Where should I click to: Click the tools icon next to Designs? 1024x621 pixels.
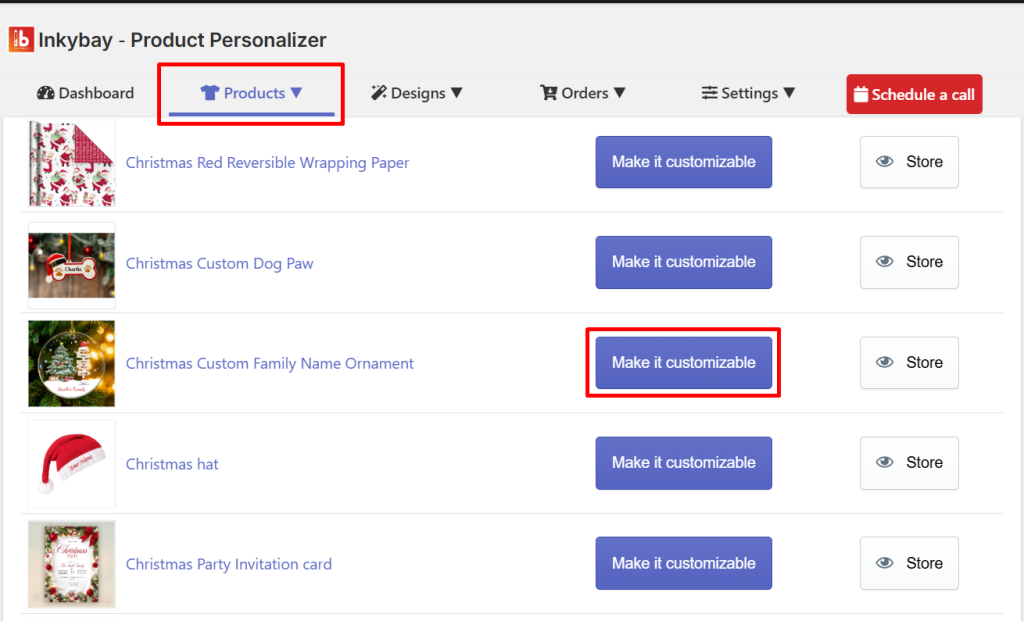378,93
